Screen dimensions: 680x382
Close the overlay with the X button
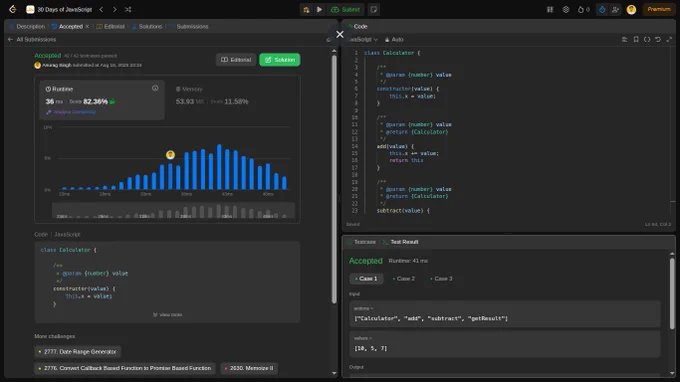340,34
